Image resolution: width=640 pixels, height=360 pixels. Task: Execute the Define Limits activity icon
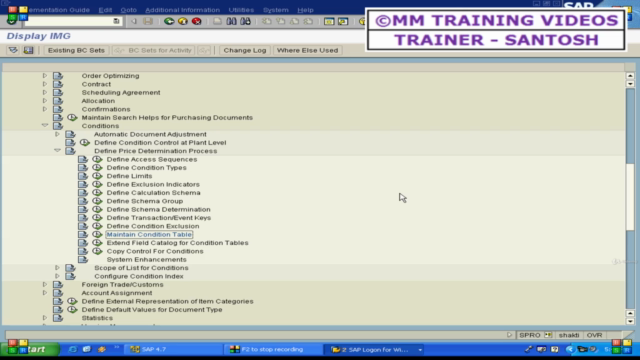(x=97, y=176)
